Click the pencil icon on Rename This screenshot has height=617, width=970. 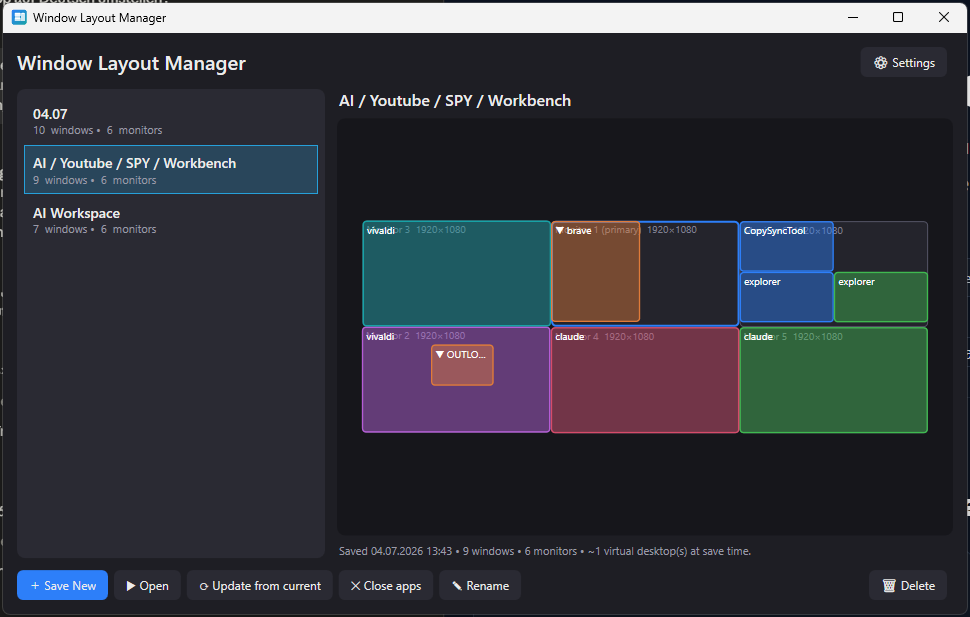coord(457,585)
